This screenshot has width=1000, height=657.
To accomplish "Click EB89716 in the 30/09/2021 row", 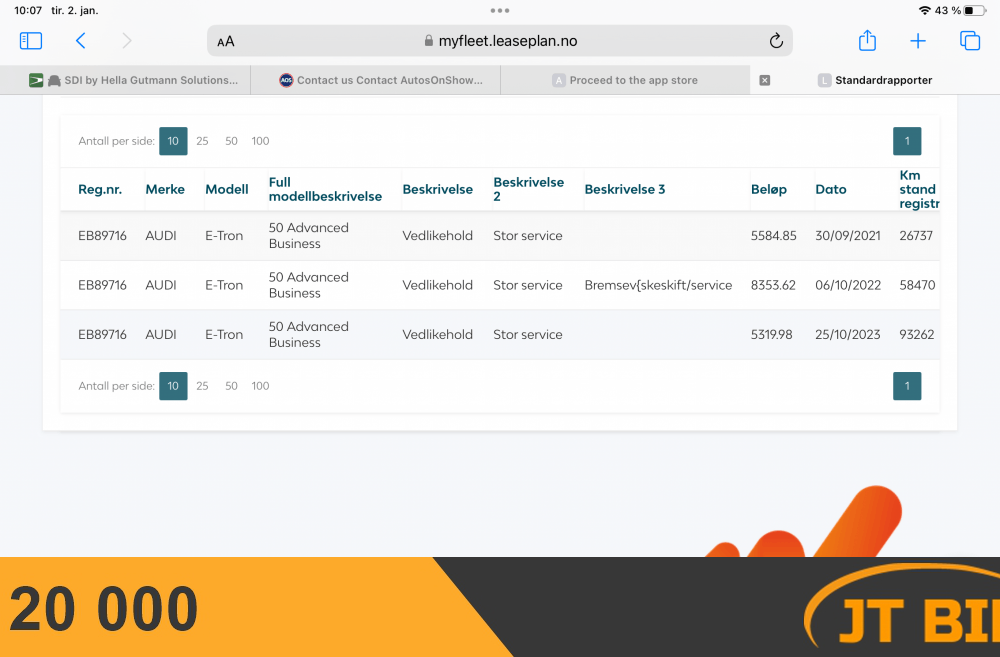I will [x=102, y=235].
